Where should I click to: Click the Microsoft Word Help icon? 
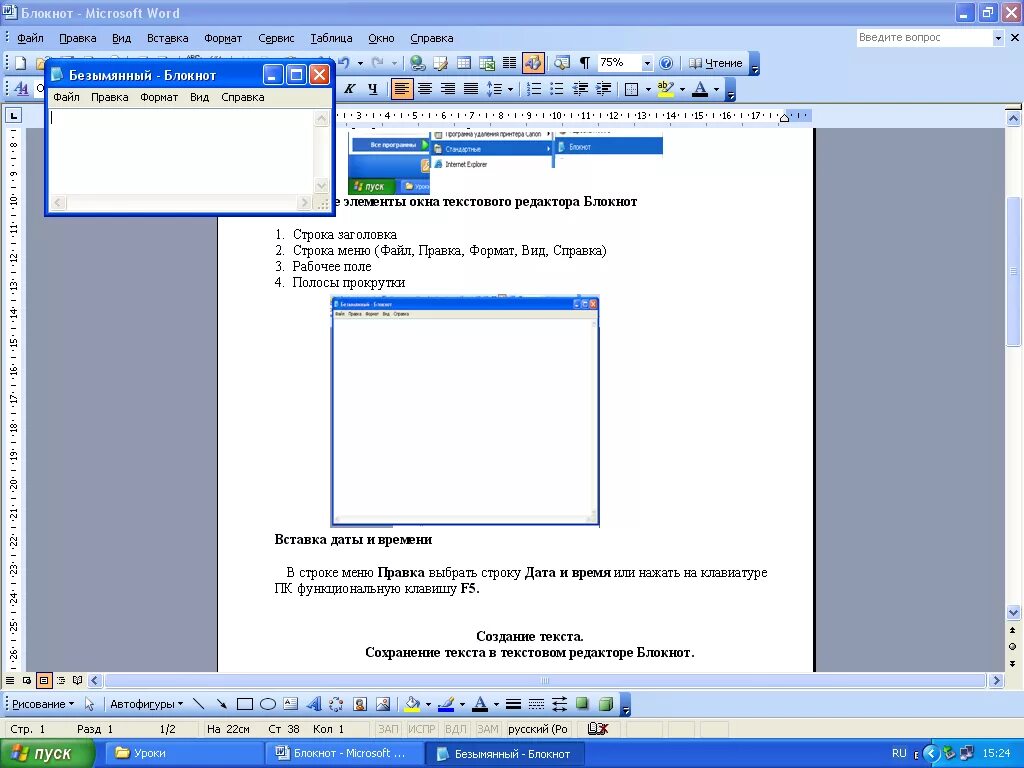[x=665, y=63]
